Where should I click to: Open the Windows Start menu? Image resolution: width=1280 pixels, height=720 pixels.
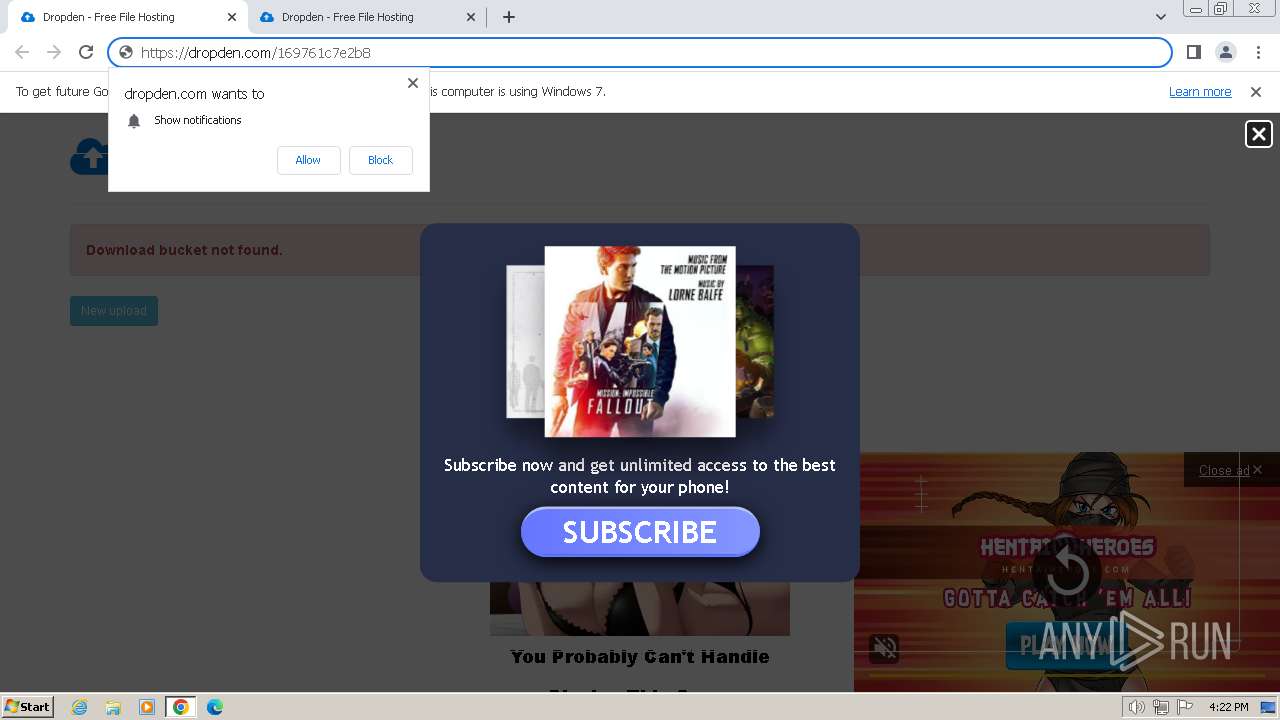coord(28,707)
